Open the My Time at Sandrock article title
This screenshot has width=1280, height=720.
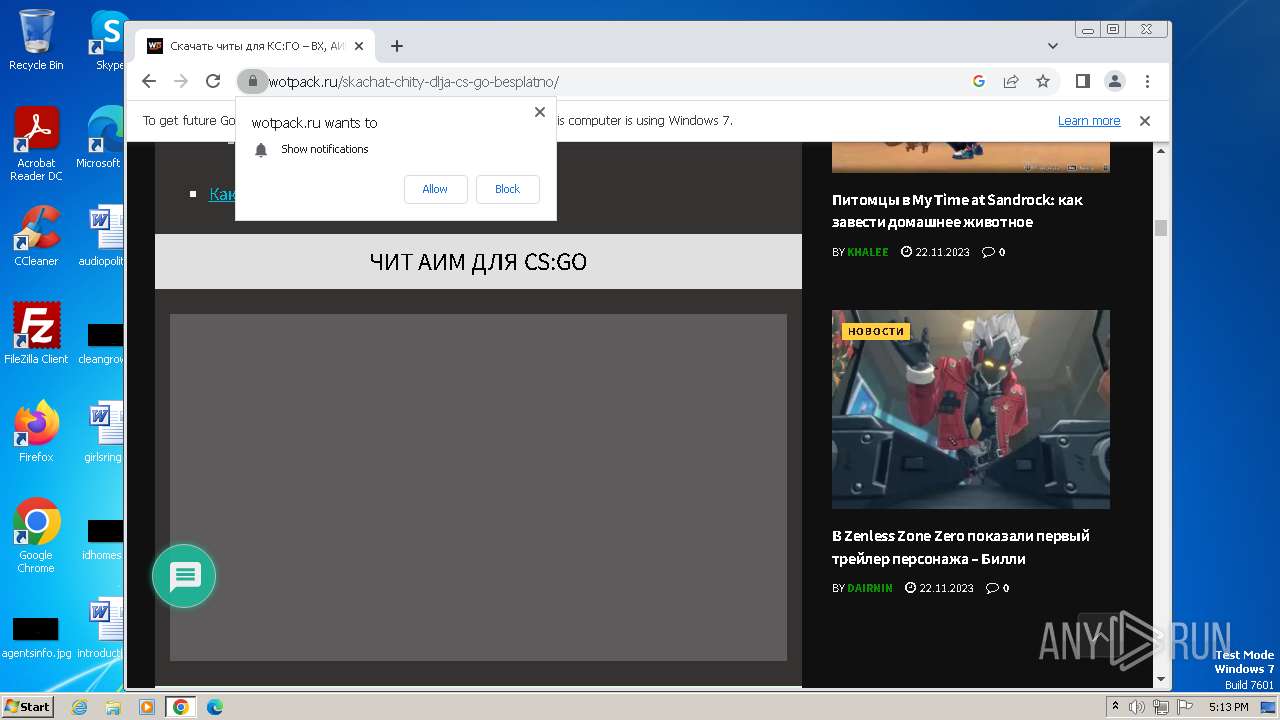(957, 211)
